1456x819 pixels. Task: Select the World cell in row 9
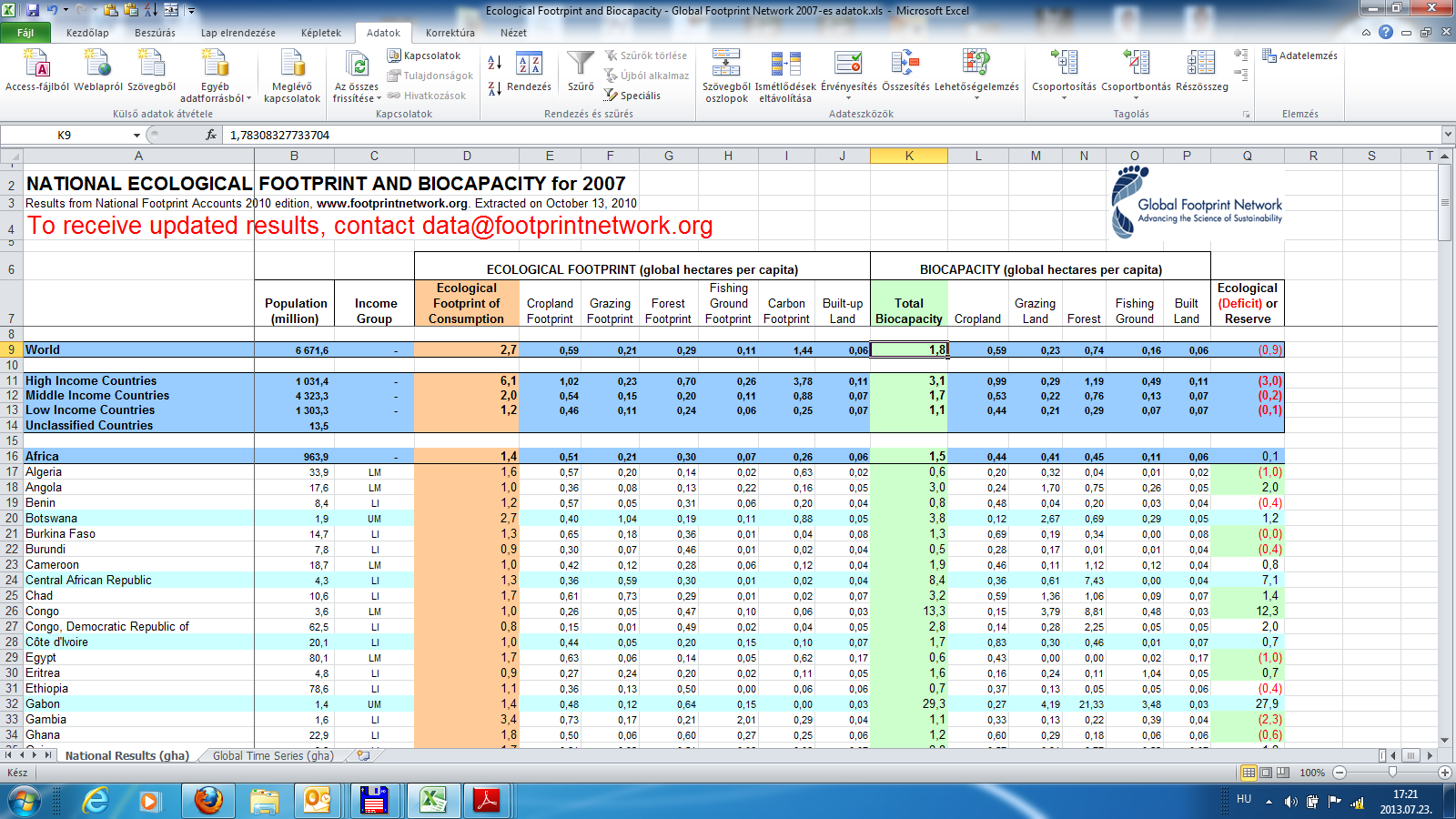point(138,349)
